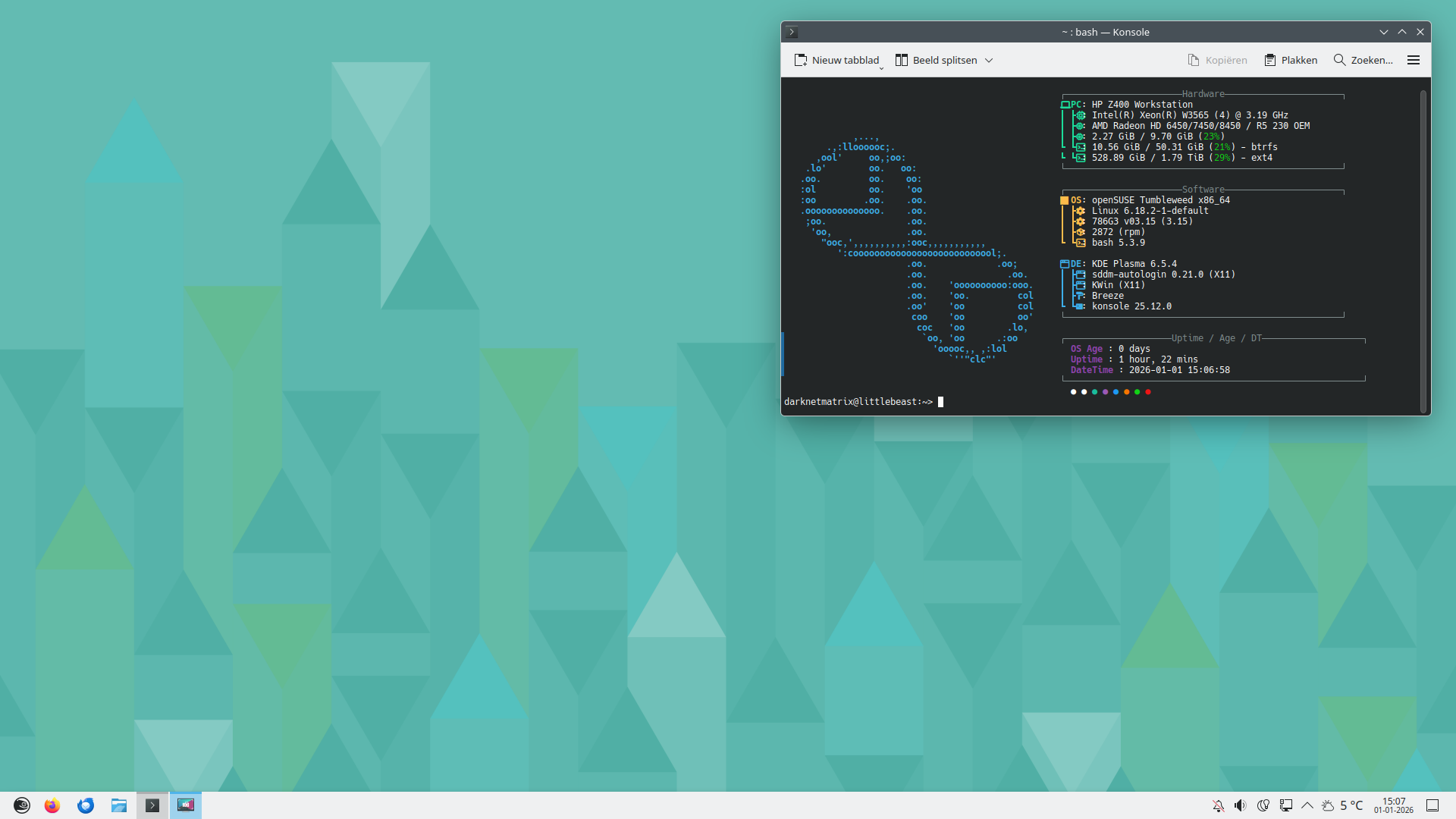This screenshot has height=819, width=1456.
Task: Open the audio volume applet
Action: 1240,805
